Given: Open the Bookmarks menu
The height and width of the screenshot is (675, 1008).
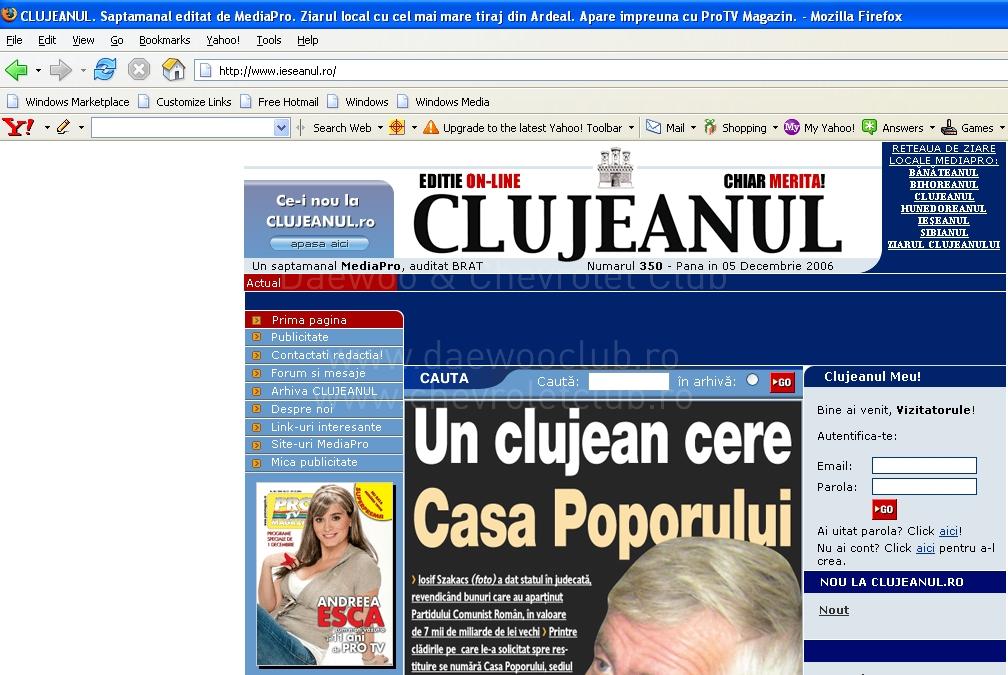Looking at the screenshot, I should [x=164, y=40].
